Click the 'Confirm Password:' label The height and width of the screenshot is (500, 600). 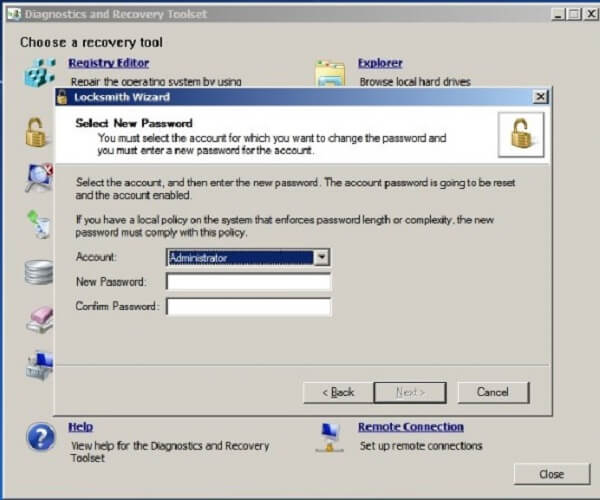point(117,306)
